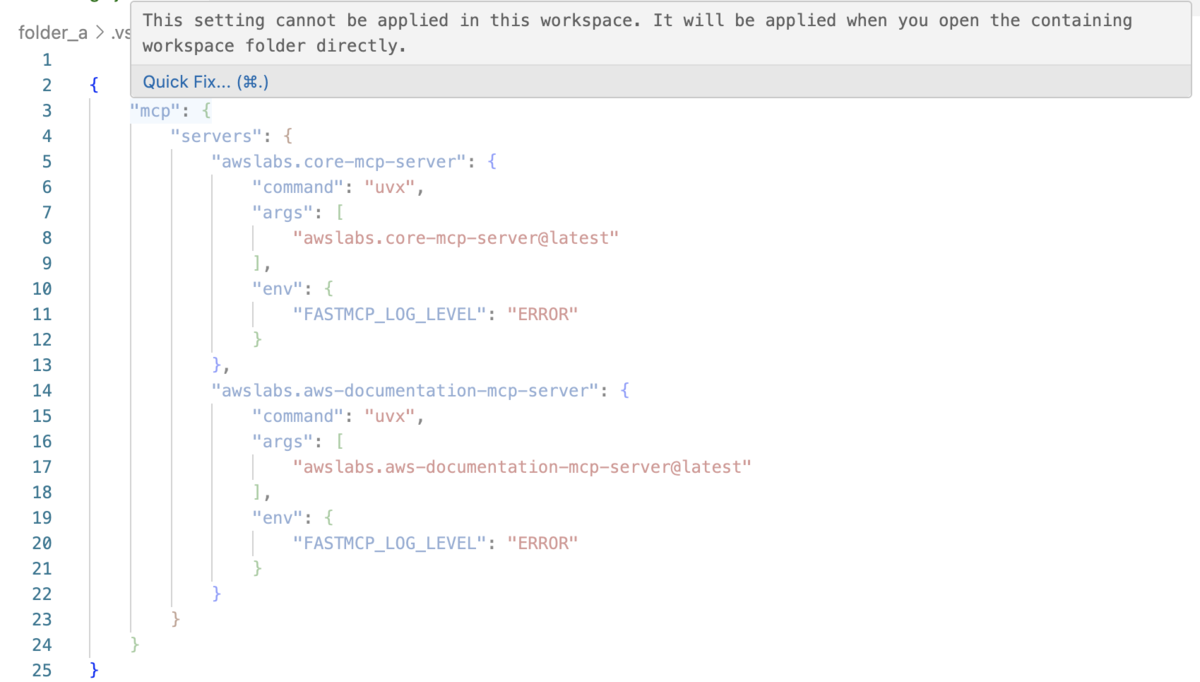The width and height of the screenshot is (1200, 682).
Task: Click the "servers" key on line 4
Action: (x=216, y=136)
